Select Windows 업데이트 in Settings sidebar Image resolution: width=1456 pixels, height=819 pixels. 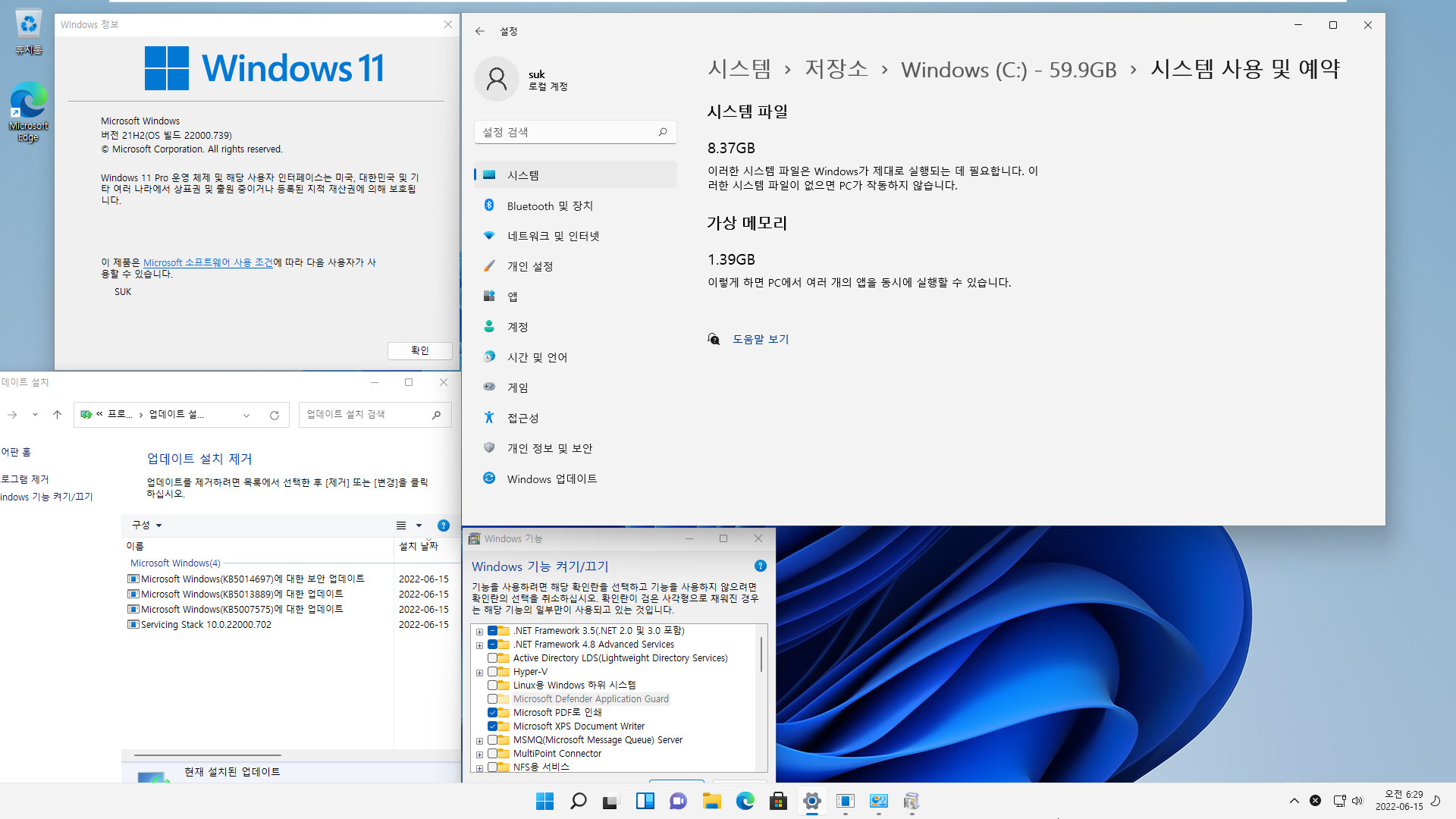click(x=576, y=479)
